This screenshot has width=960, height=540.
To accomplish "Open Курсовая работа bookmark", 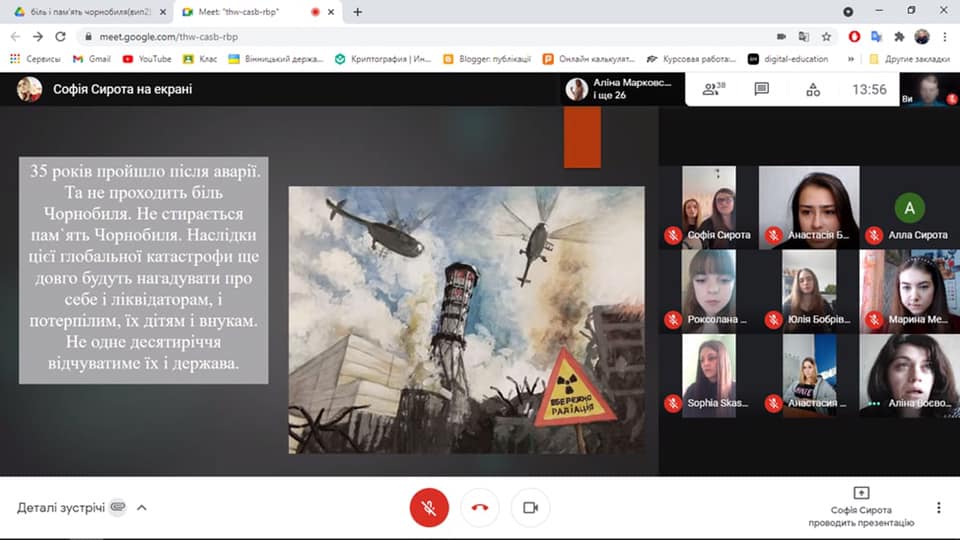I will tap(692, 59).
